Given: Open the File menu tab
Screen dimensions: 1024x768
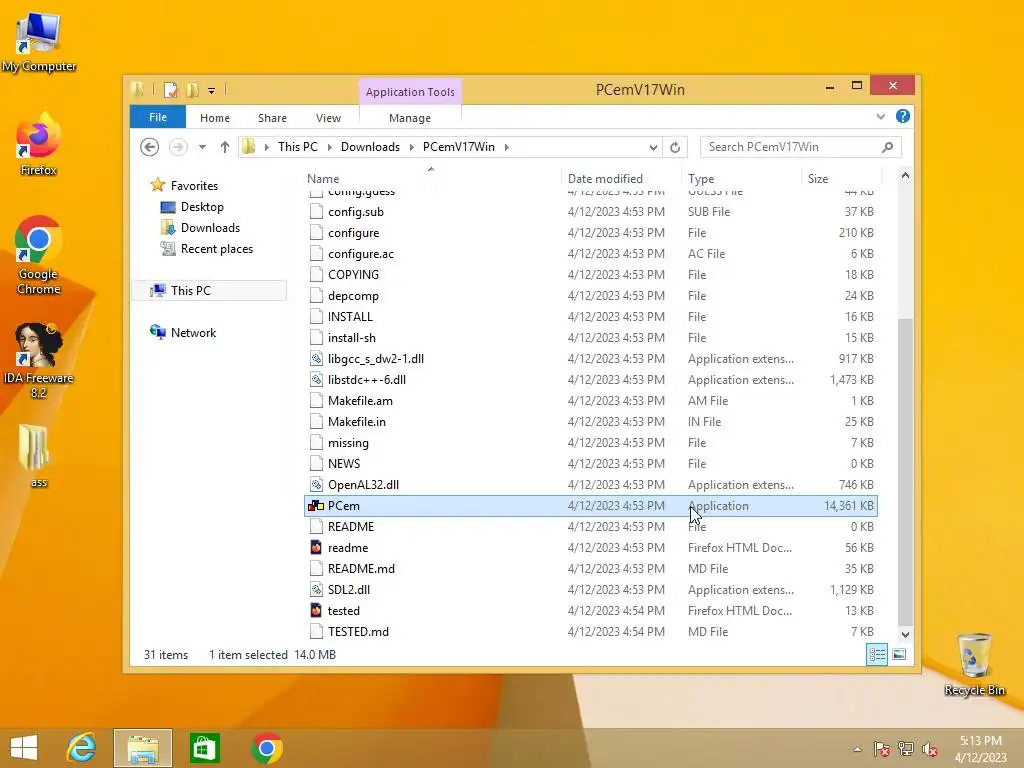Looking at the screenshot, I should coord(158,117).
